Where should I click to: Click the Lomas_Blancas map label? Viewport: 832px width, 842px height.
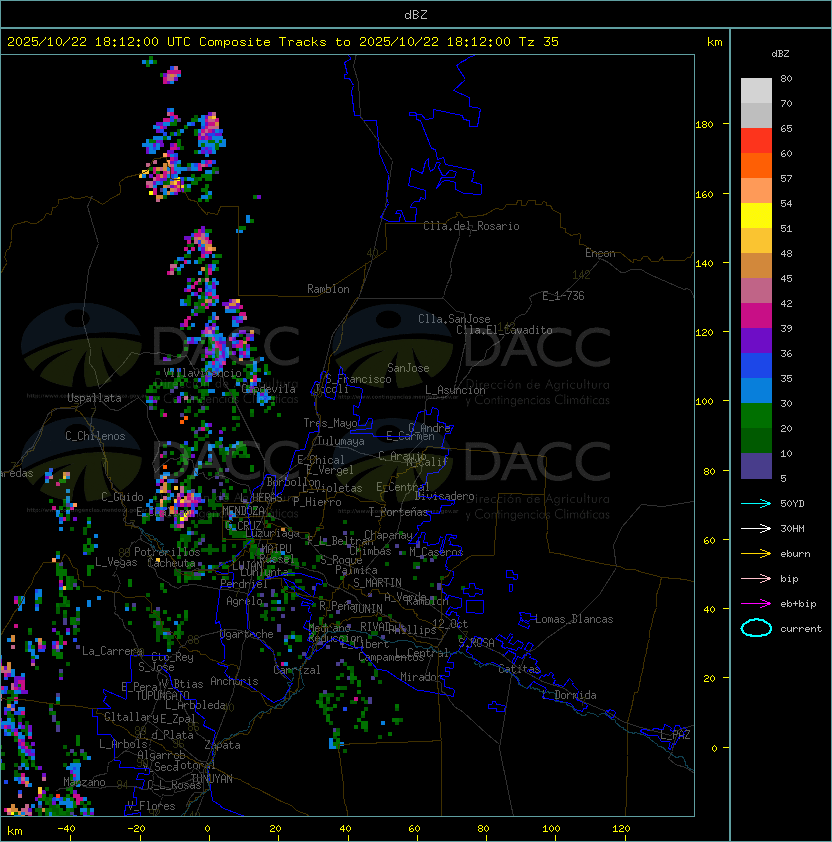574,619
